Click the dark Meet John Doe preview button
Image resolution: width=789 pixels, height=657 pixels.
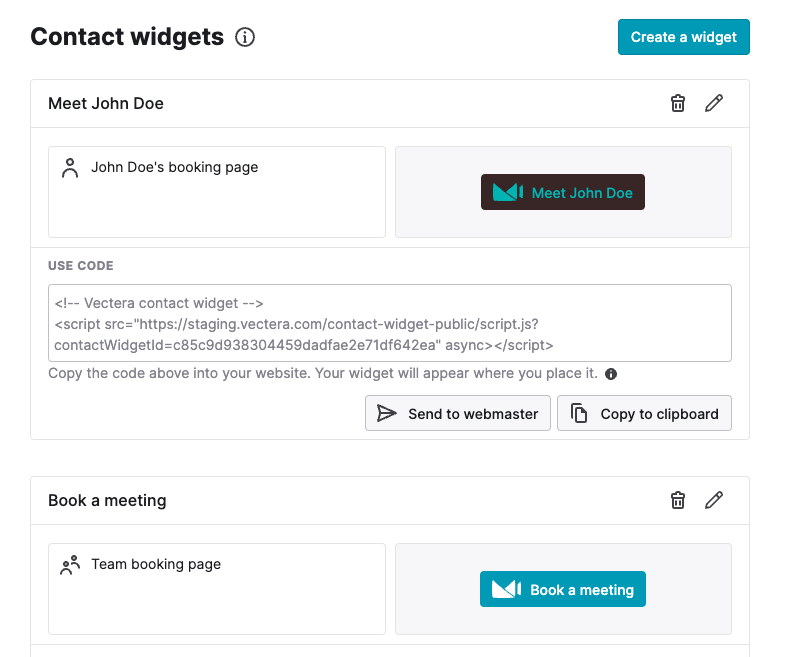point(563,192)
